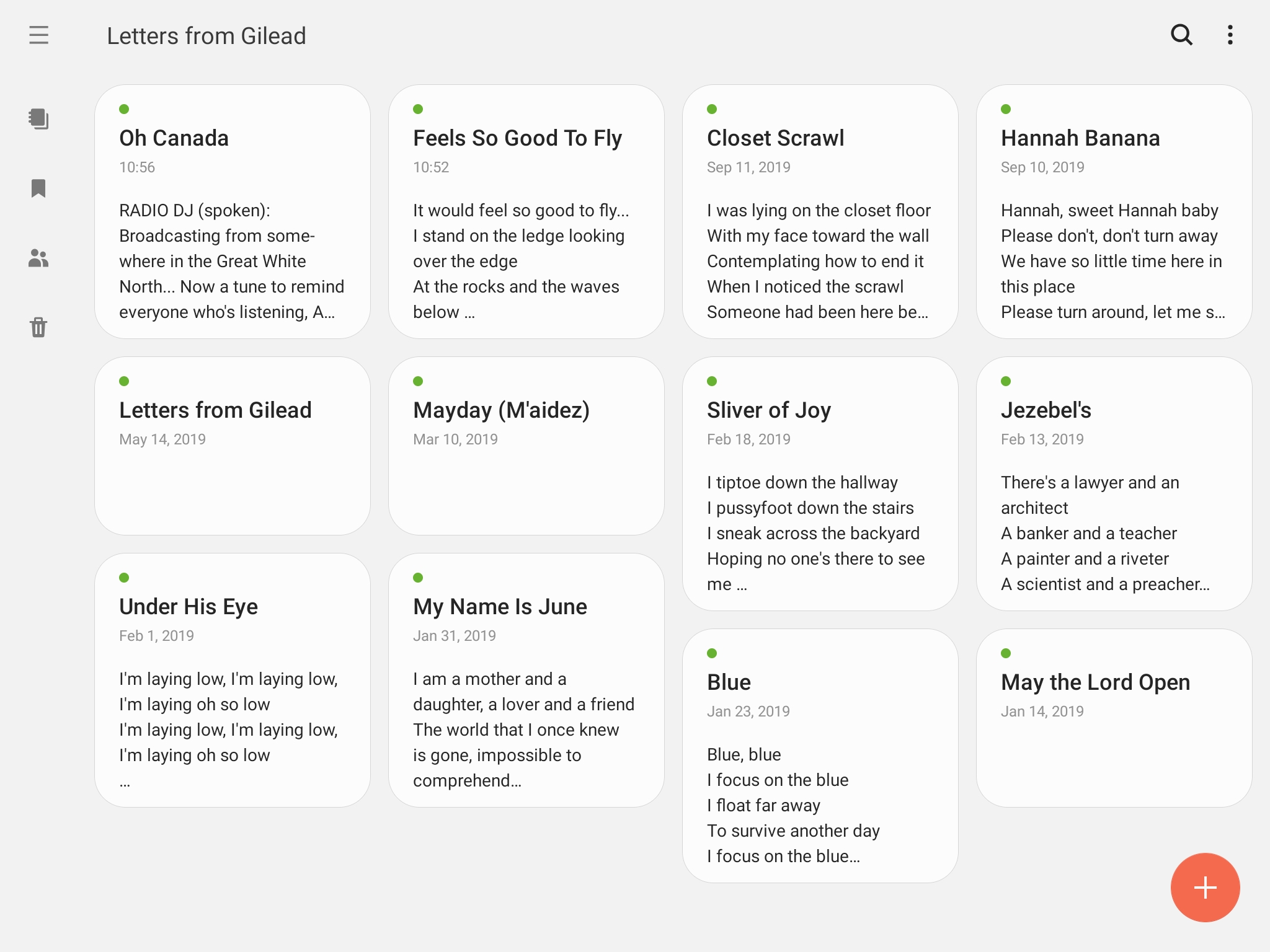Click the 'May 14, 2019' date text

(x=162, y=439)
